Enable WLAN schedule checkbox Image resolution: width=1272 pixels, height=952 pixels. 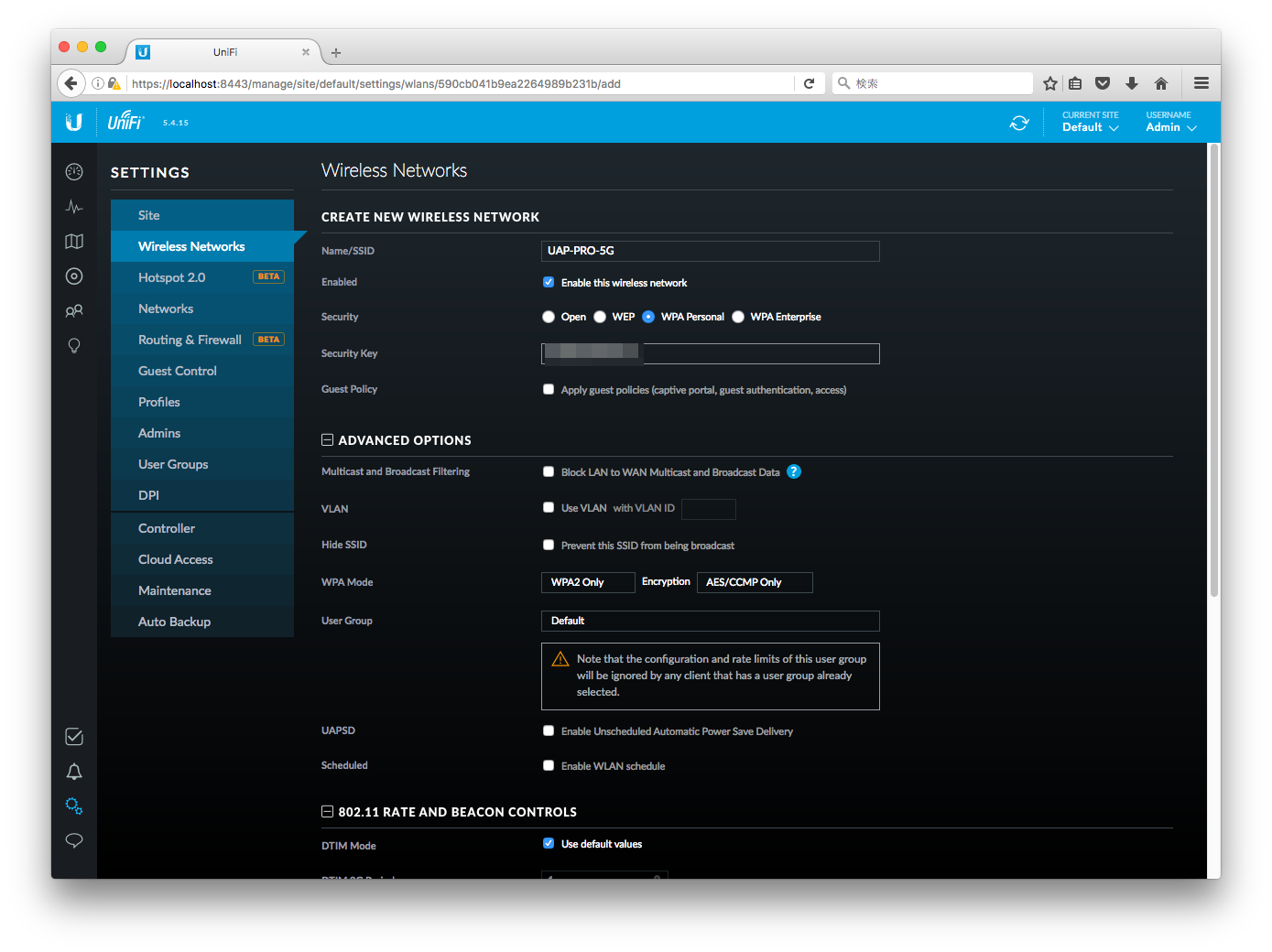click(549, 765)
